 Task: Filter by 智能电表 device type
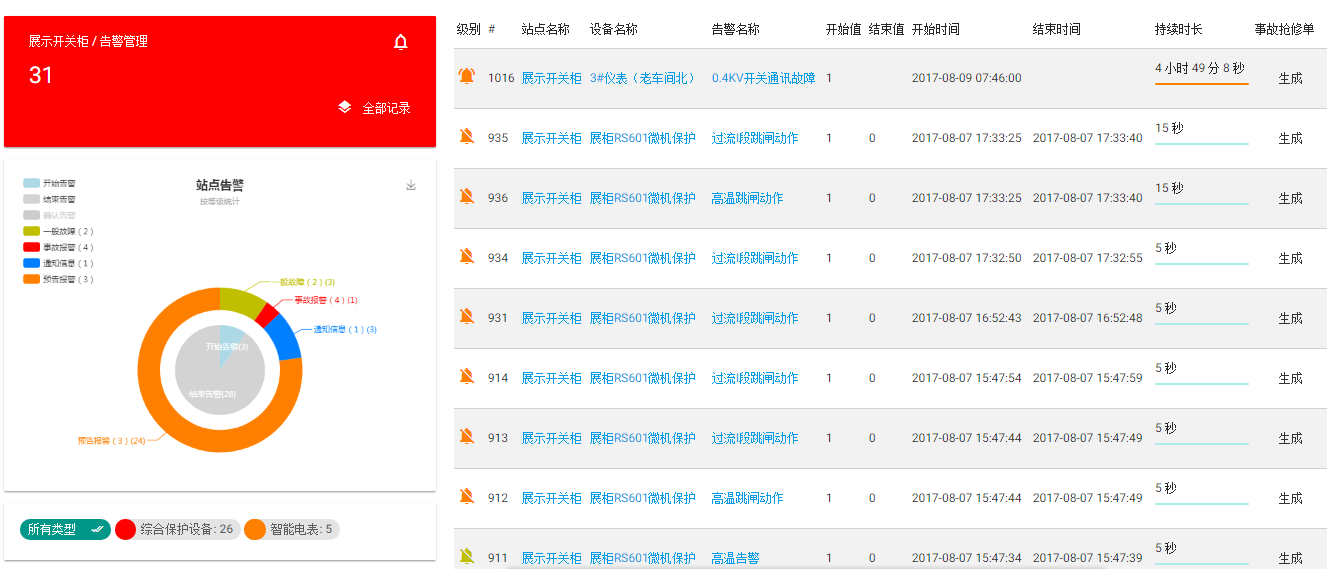coord(291,529)
